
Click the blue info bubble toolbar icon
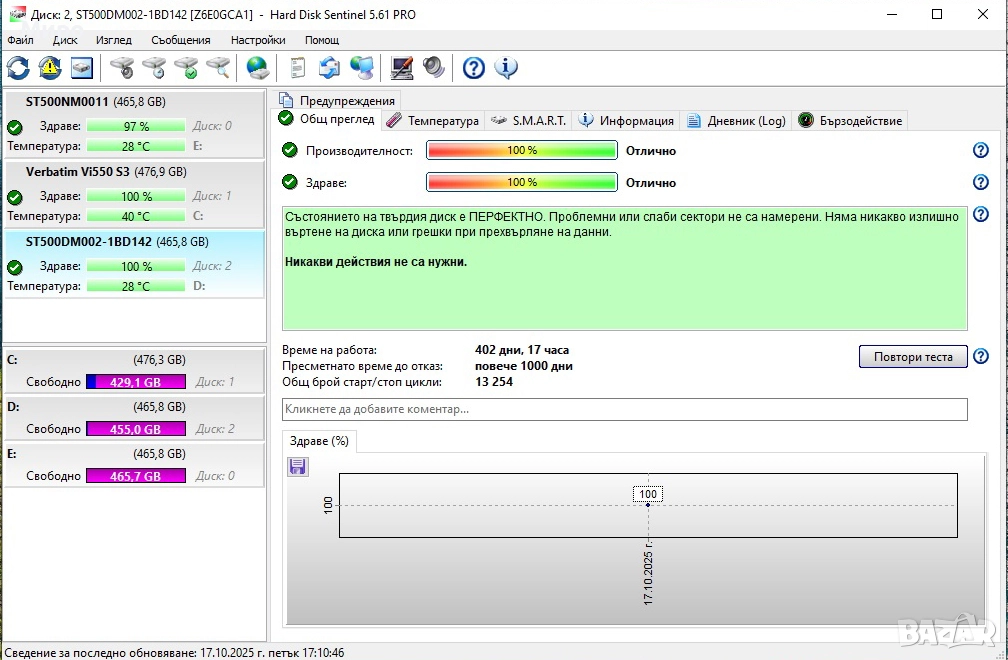click(x=506, y=68)
